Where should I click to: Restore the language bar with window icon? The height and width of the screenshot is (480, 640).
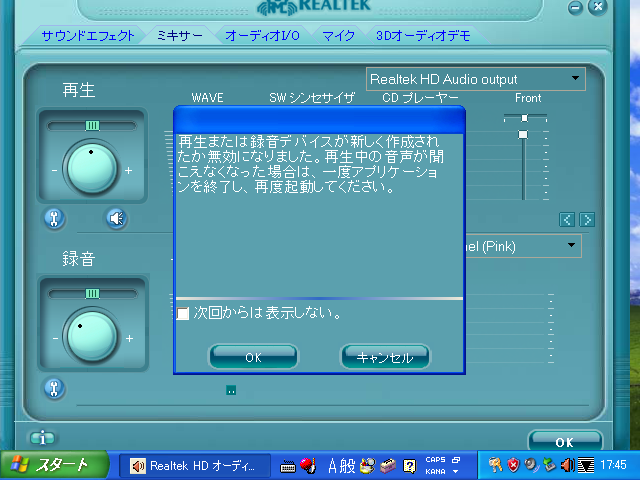click(456, 460)
